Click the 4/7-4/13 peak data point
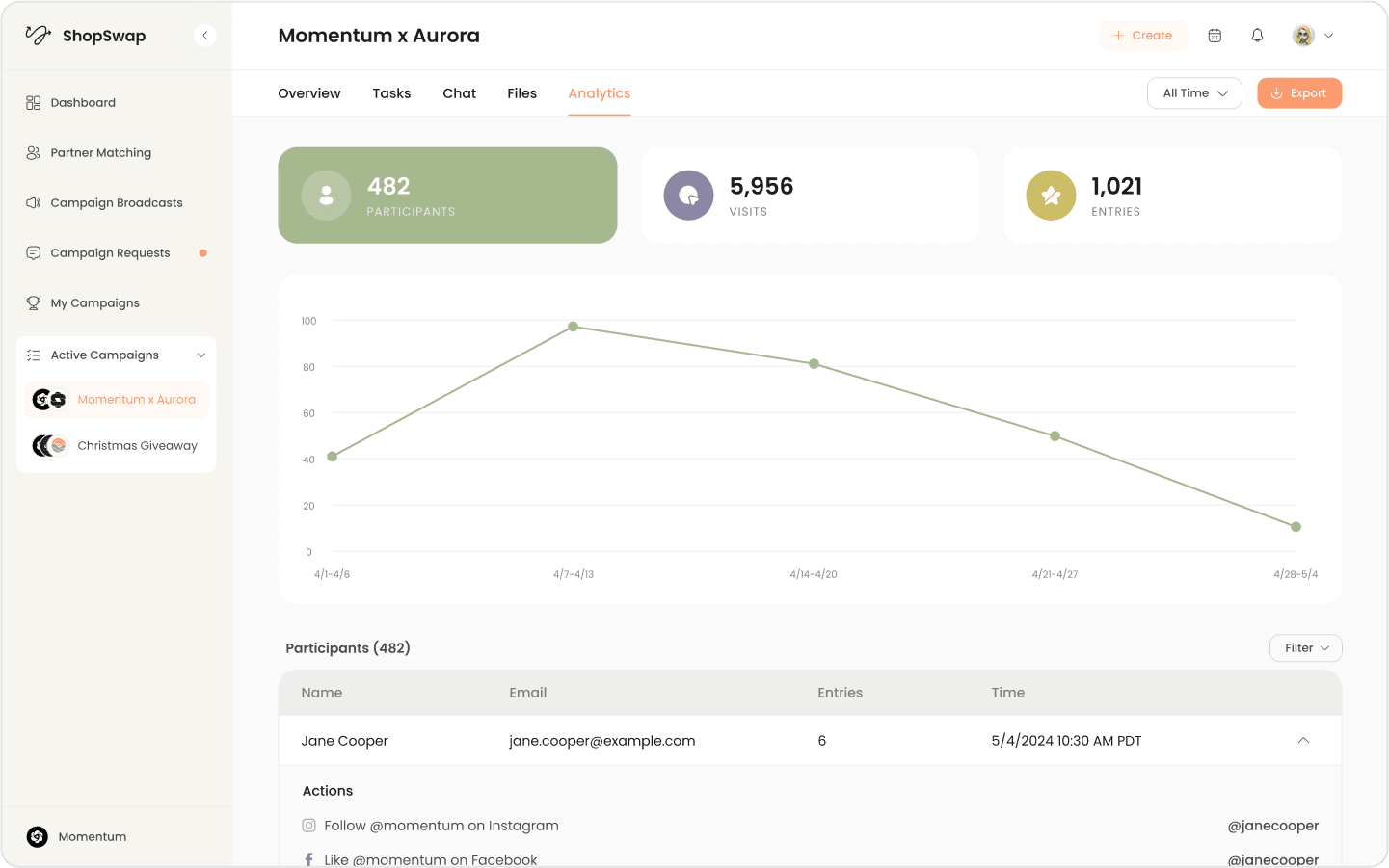1389x868 pixels. (x=573, y=327)
